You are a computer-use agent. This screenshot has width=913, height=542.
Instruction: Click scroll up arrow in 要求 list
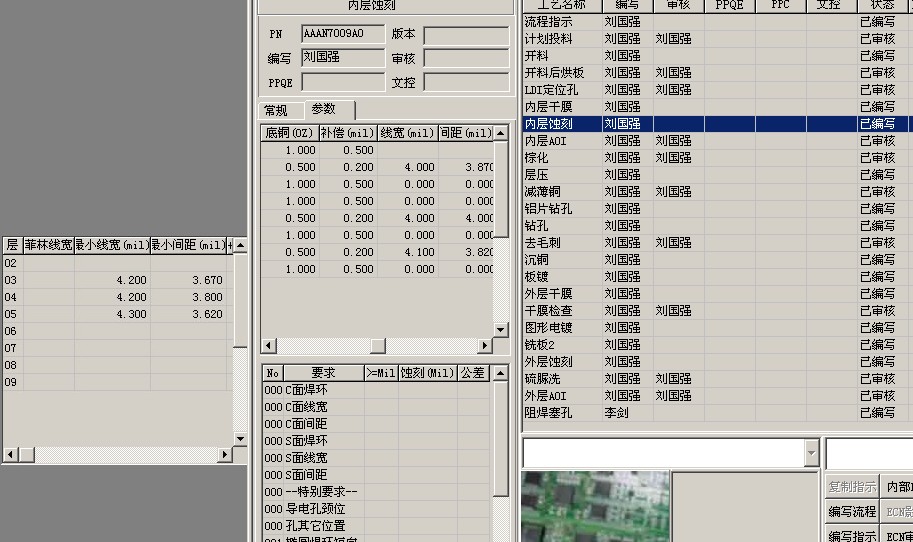click(x=500, y=373)
